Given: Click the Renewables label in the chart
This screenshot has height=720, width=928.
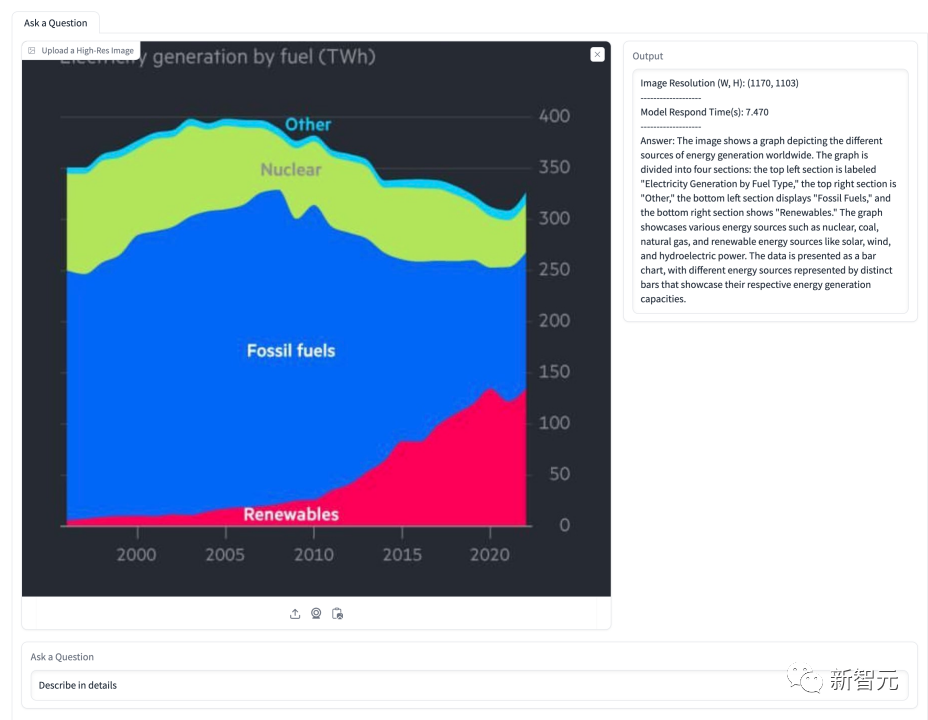Looking at the screenshot, I should (x=291, y=515).
